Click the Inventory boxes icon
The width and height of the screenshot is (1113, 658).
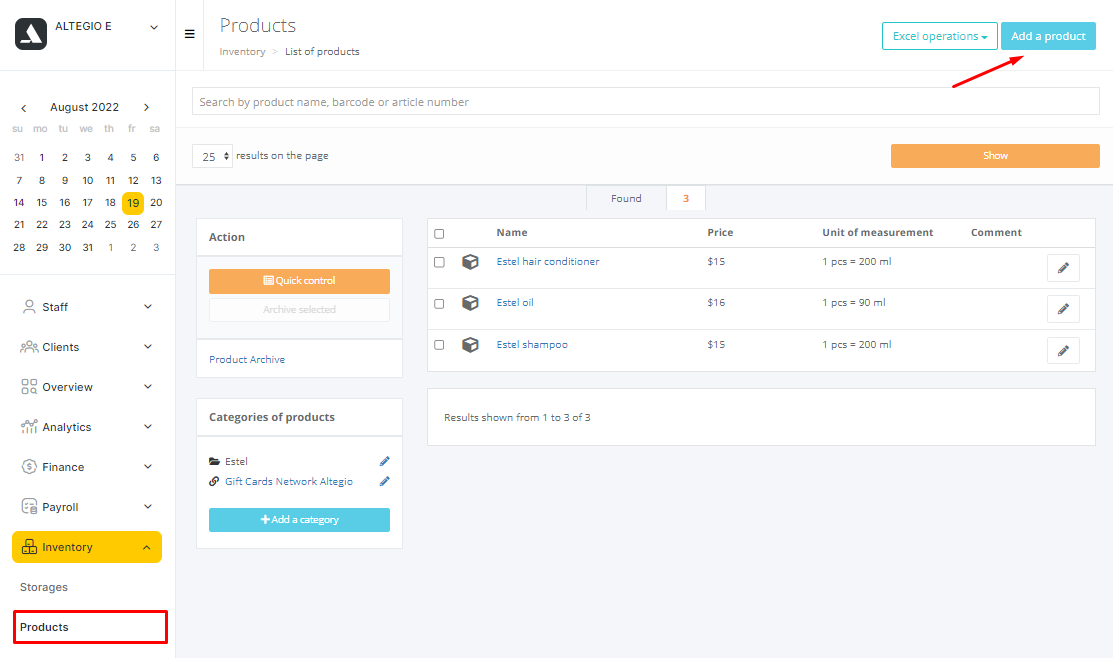(x=29, y=547)
